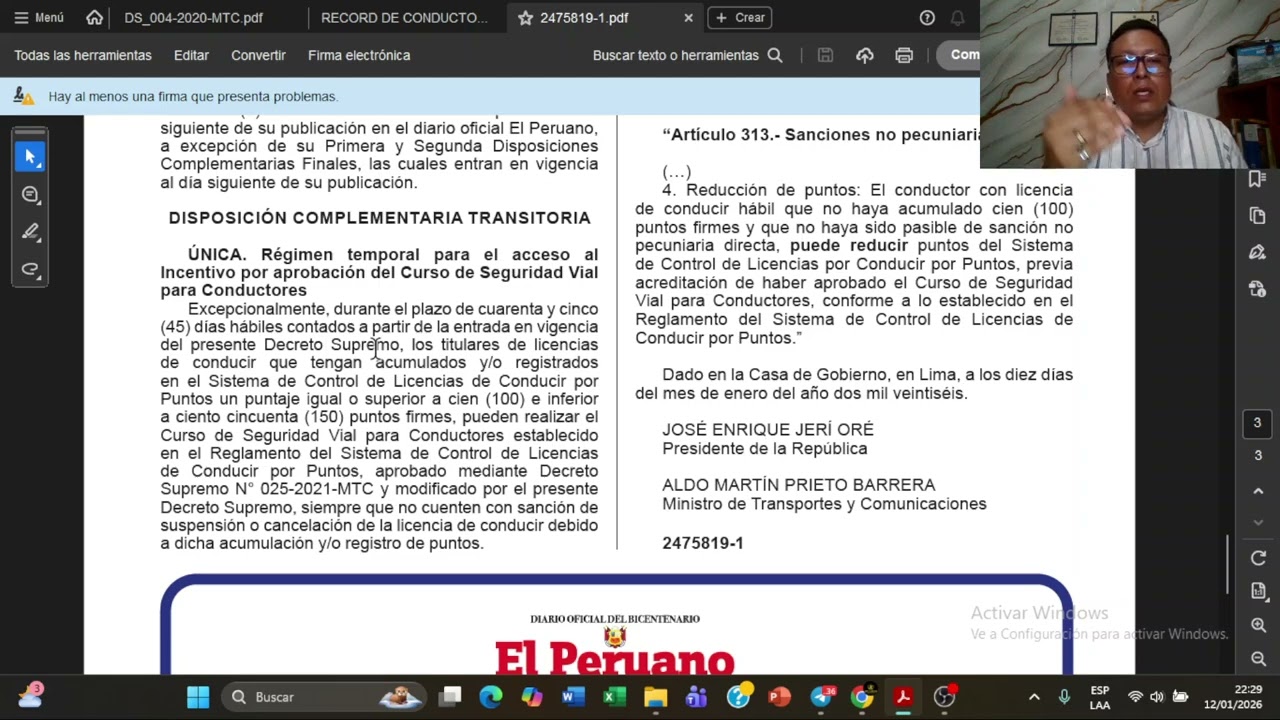The image size is (1280, 720).
Task: Open the ESP LAA language switcher
Action: 1100,697
